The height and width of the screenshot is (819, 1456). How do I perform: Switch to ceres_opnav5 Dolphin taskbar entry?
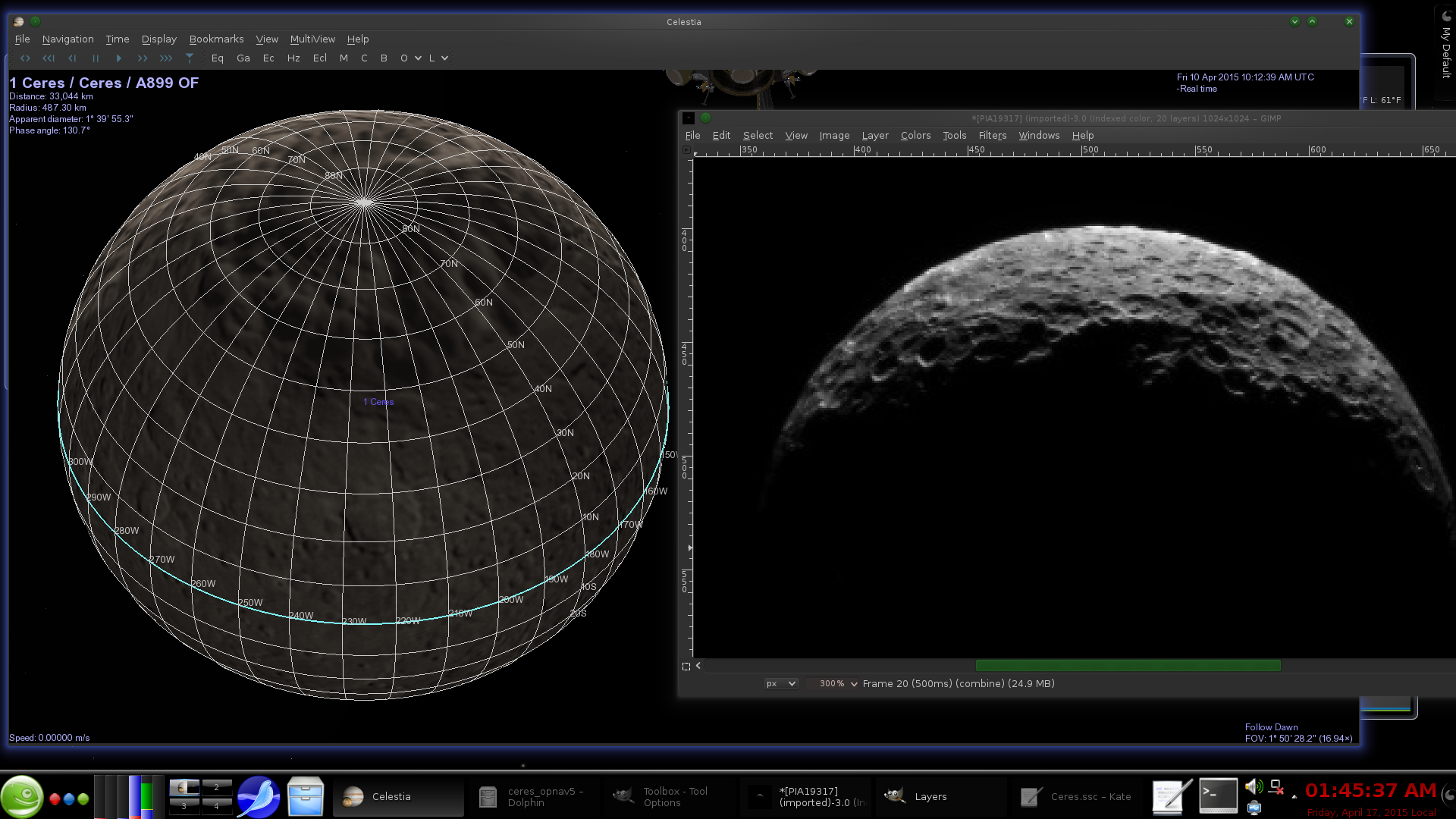(534, 797)
